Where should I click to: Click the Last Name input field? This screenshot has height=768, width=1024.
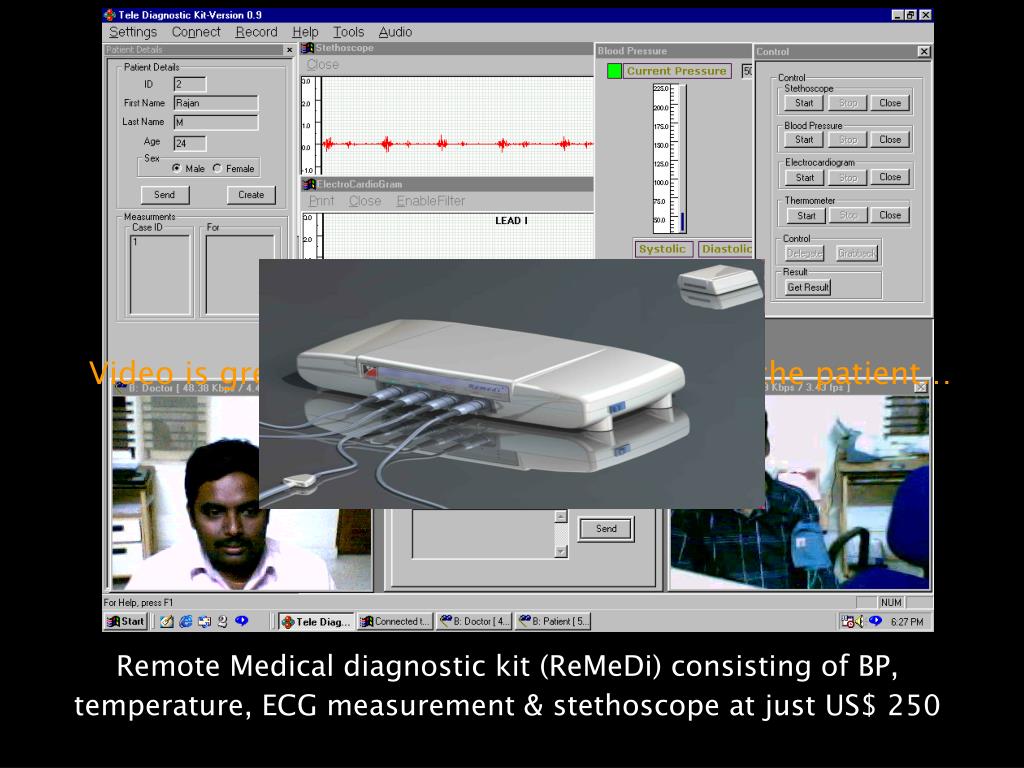(x=216, y=122)
